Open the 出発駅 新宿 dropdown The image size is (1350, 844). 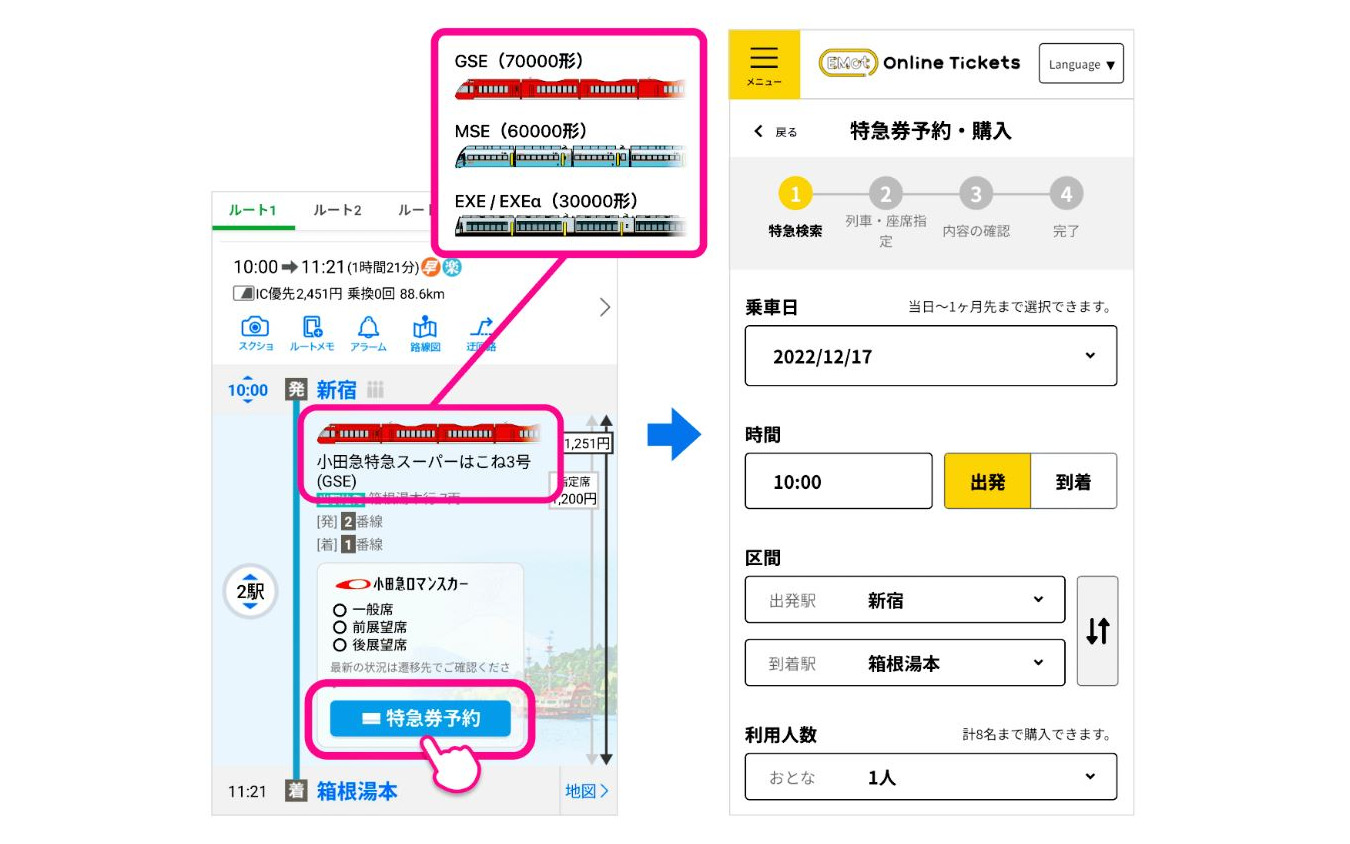(905, 600)
